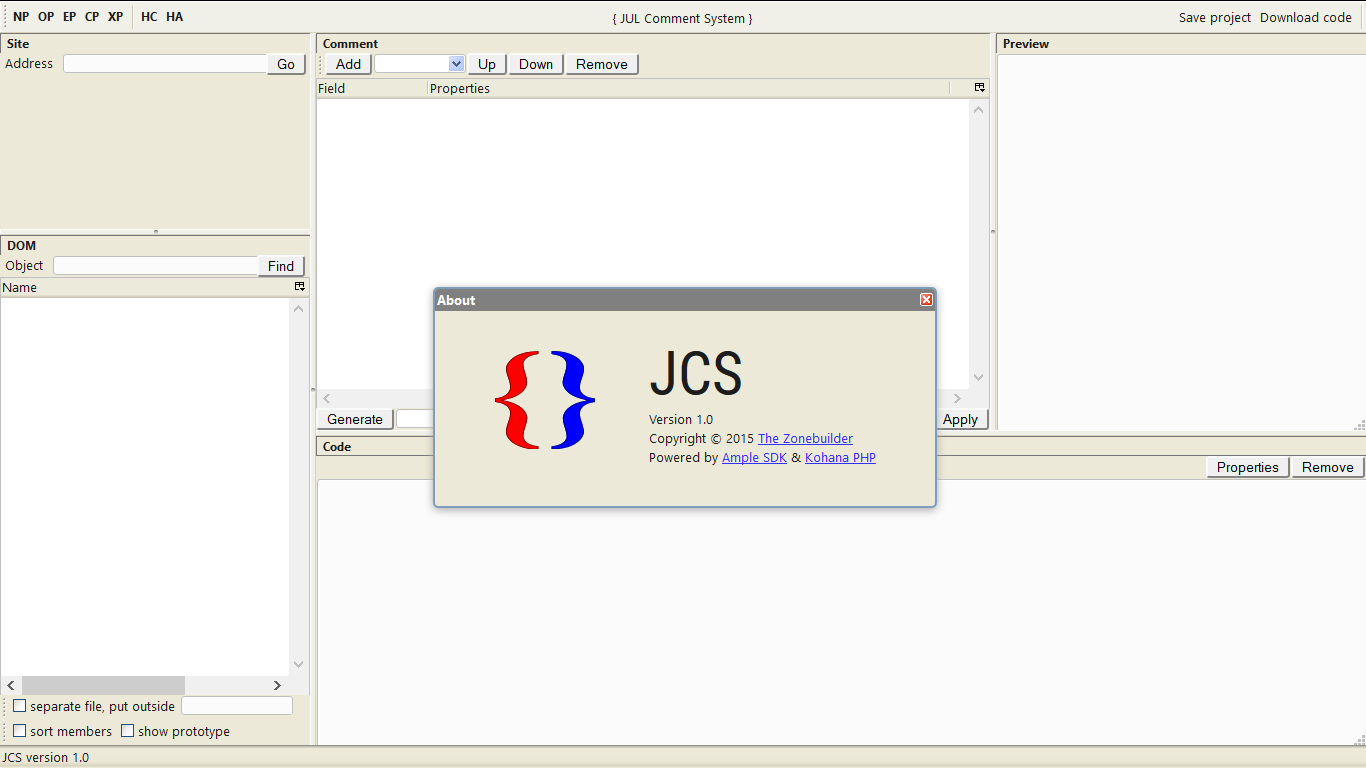Enable the 'separate file, put outside' checkbox
Image resolution: width=1366 pixels, height=768 pixels.
[20, 705]
